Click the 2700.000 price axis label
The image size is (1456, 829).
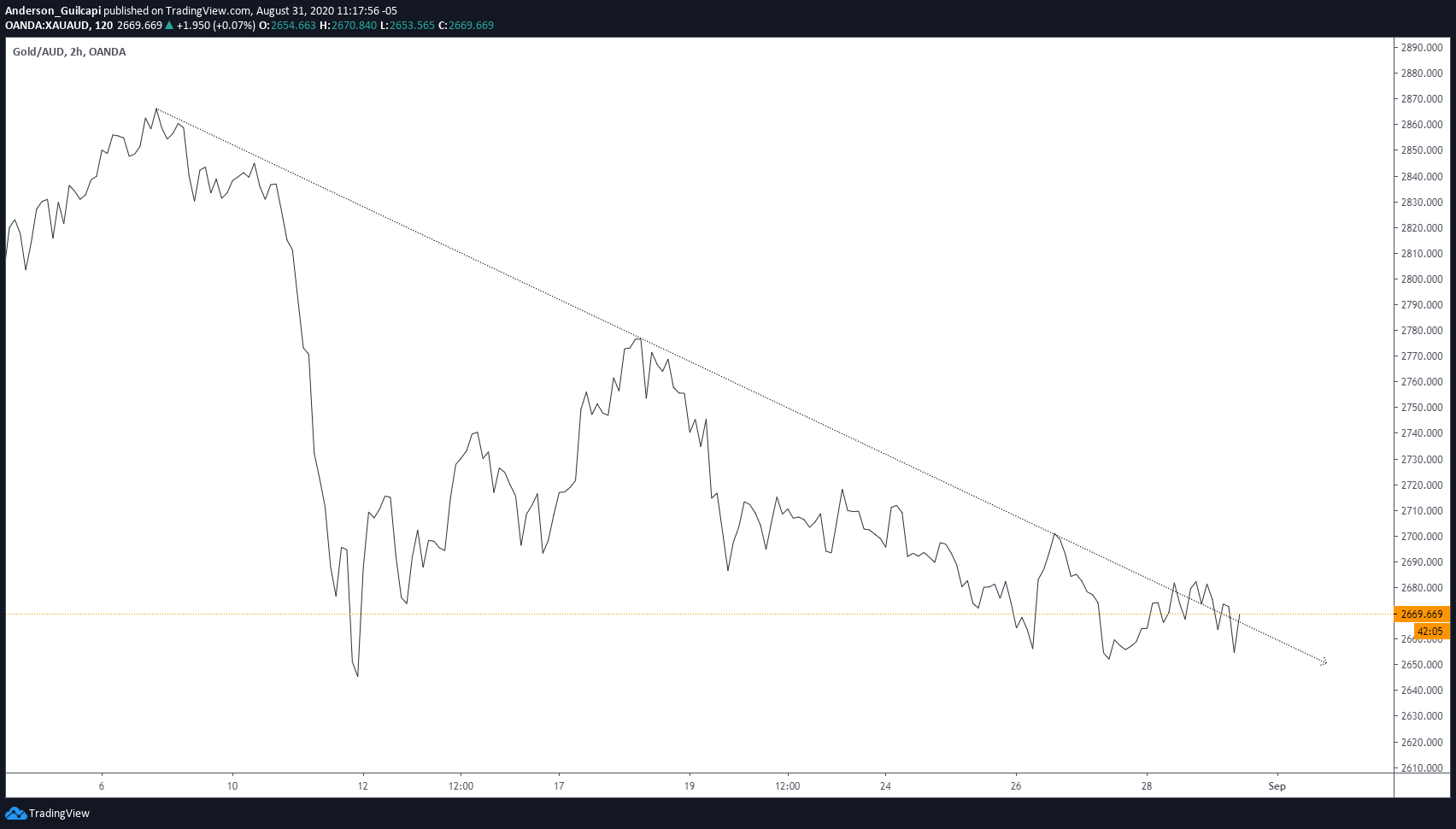(x=1422, y=536)
